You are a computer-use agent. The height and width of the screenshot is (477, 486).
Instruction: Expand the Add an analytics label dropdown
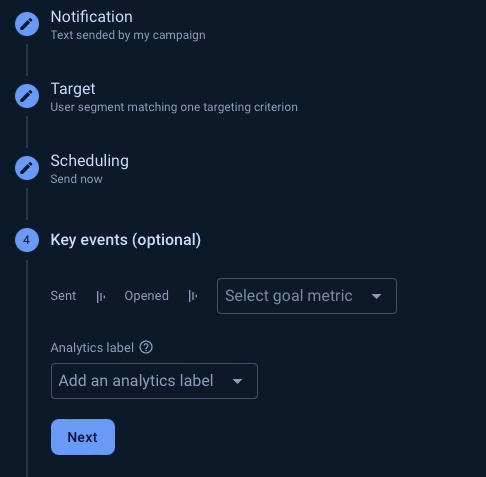tap(154, 381)
